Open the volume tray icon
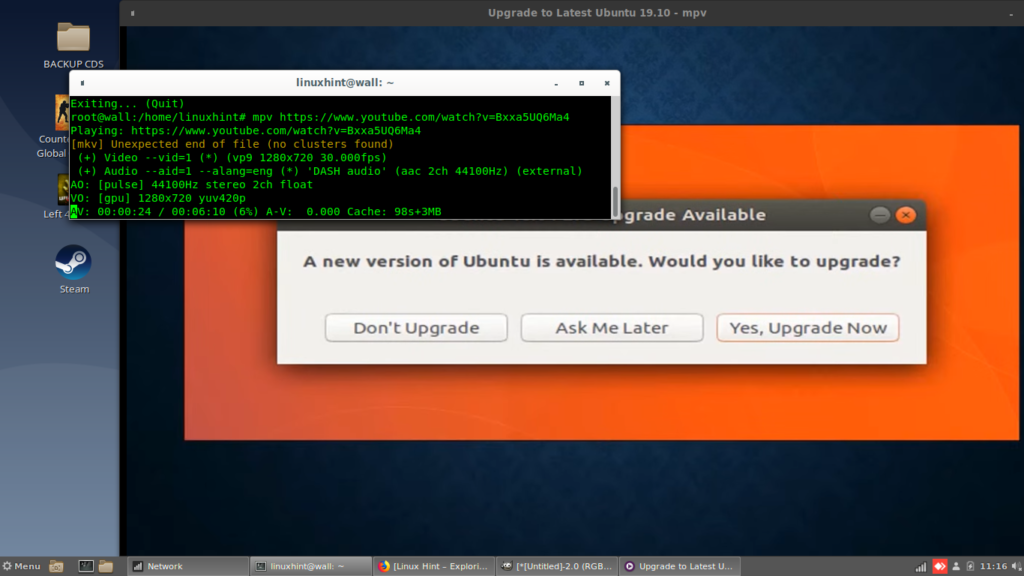 (1016, 566)
